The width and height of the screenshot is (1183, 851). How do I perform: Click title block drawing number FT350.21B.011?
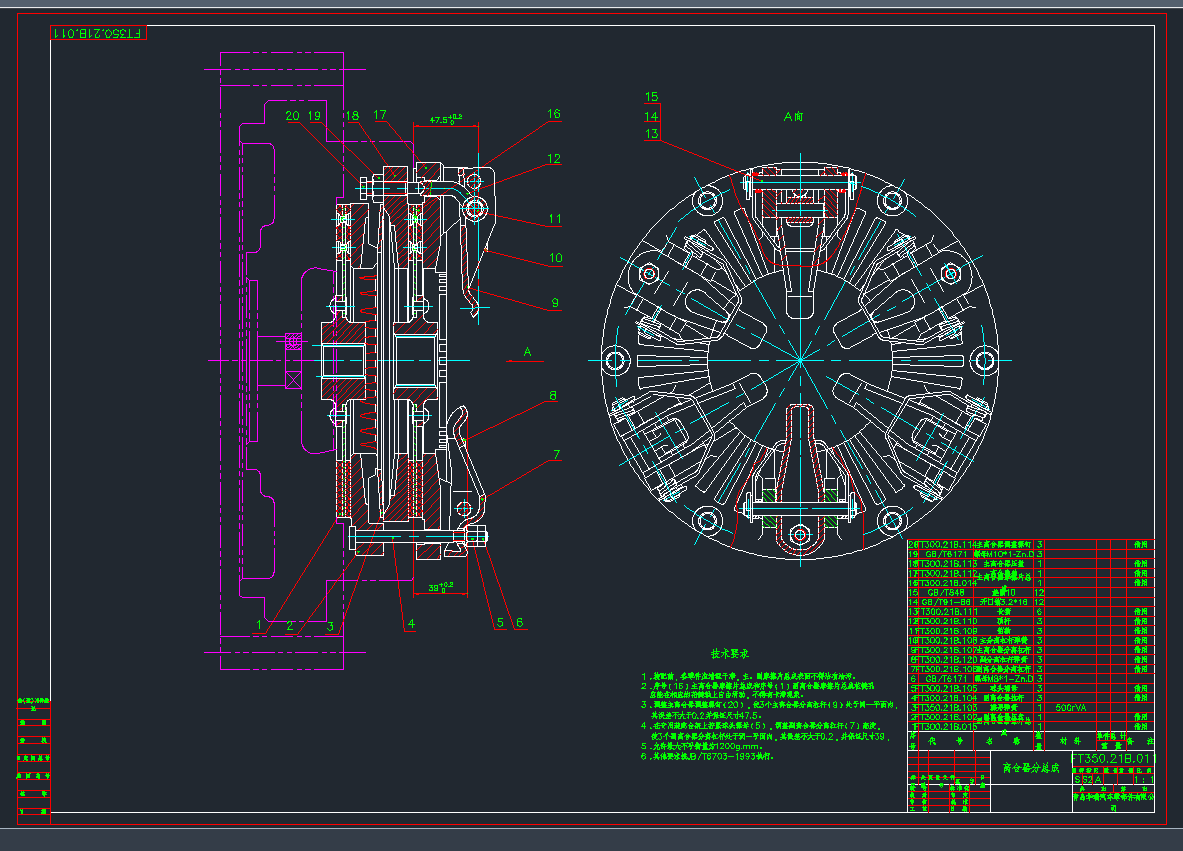[1113, 758]
